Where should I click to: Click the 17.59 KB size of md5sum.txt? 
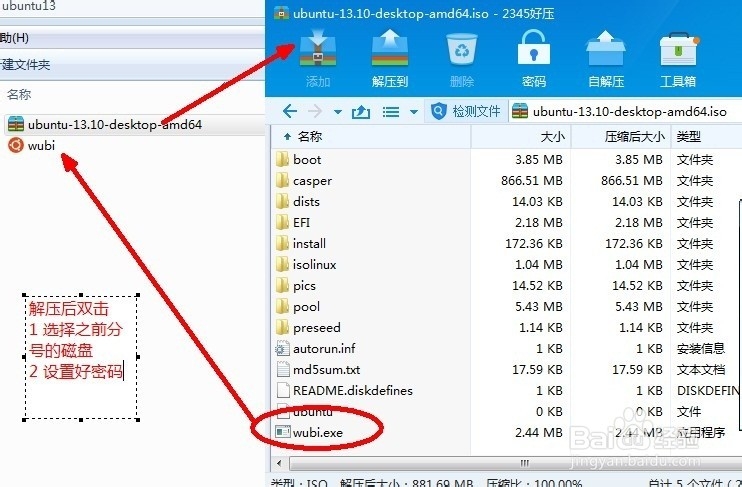tap(537, 370)
